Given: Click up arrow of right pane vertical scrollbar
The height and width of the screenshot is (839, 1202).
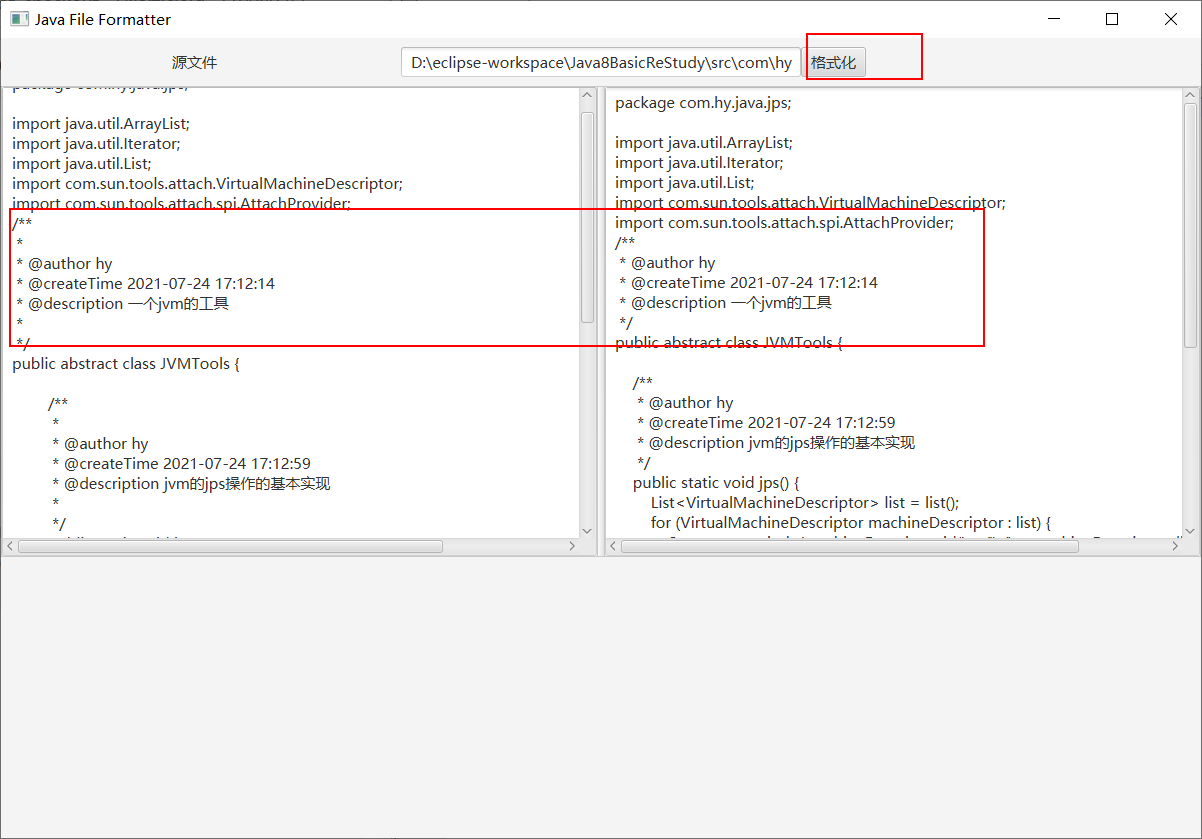Looking at the screenshot, I should [x=1190, y=96].
